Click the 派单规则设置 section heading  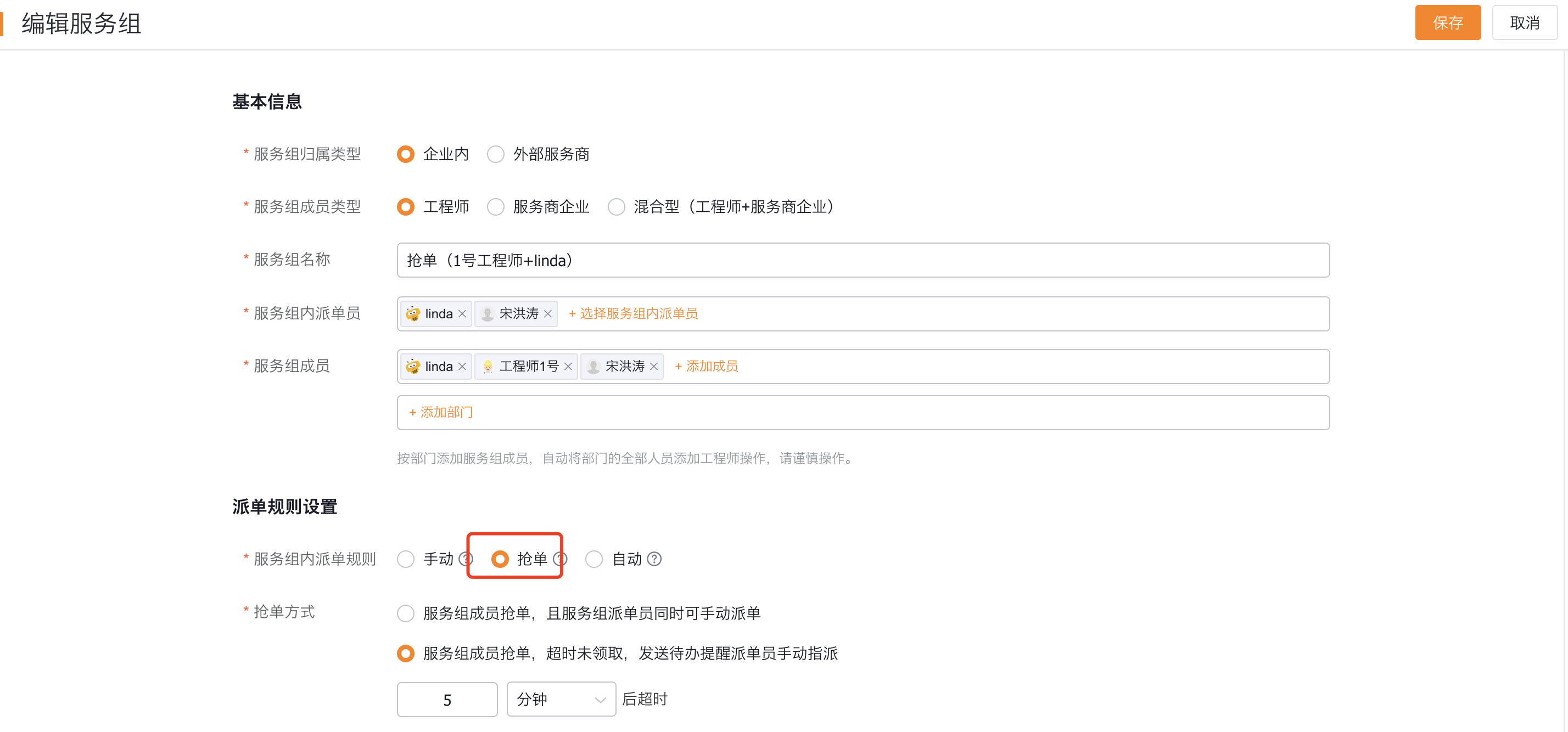(284, 506)
